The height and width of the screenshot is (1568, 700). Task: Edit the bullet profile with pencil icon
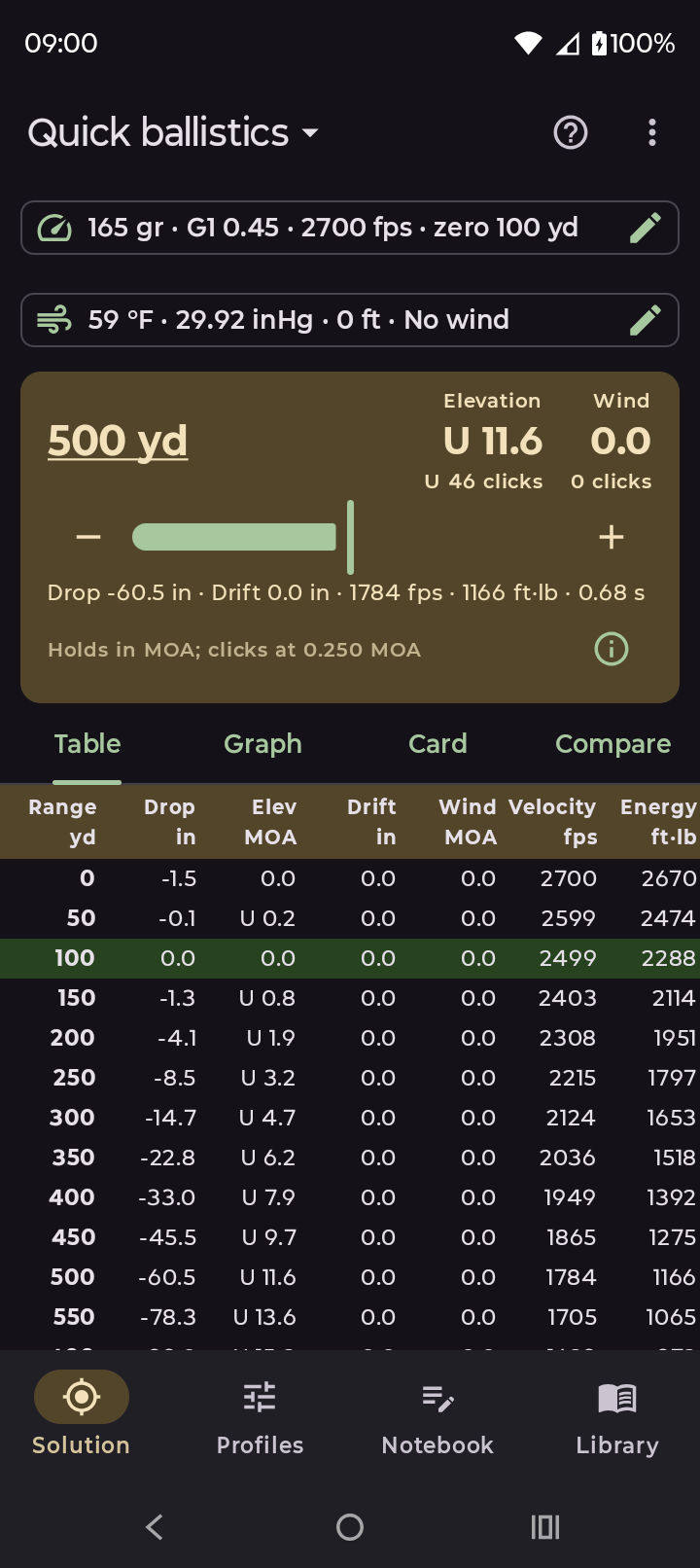tap(646, 228)
